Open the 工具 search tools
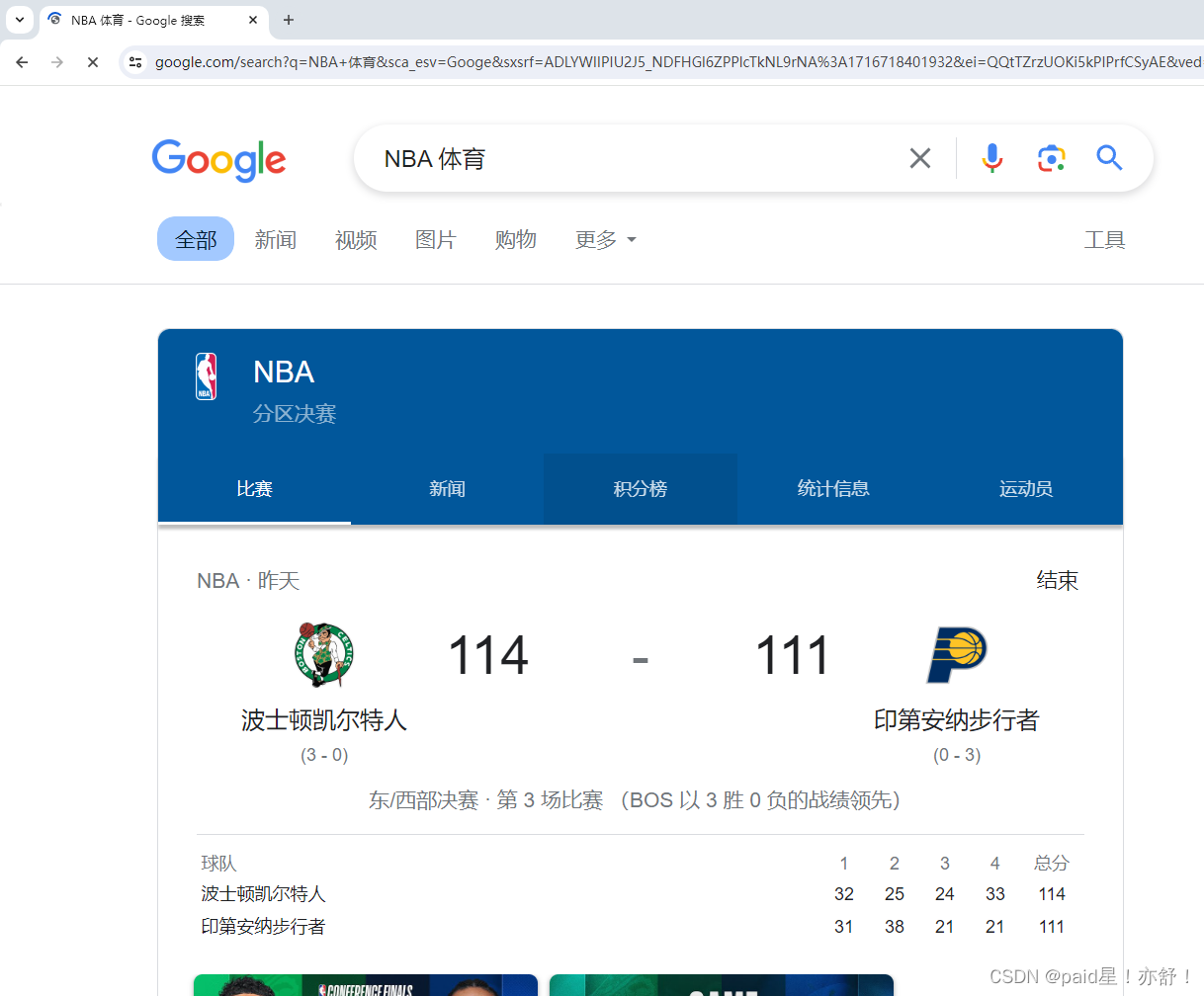 (1105, 239)
